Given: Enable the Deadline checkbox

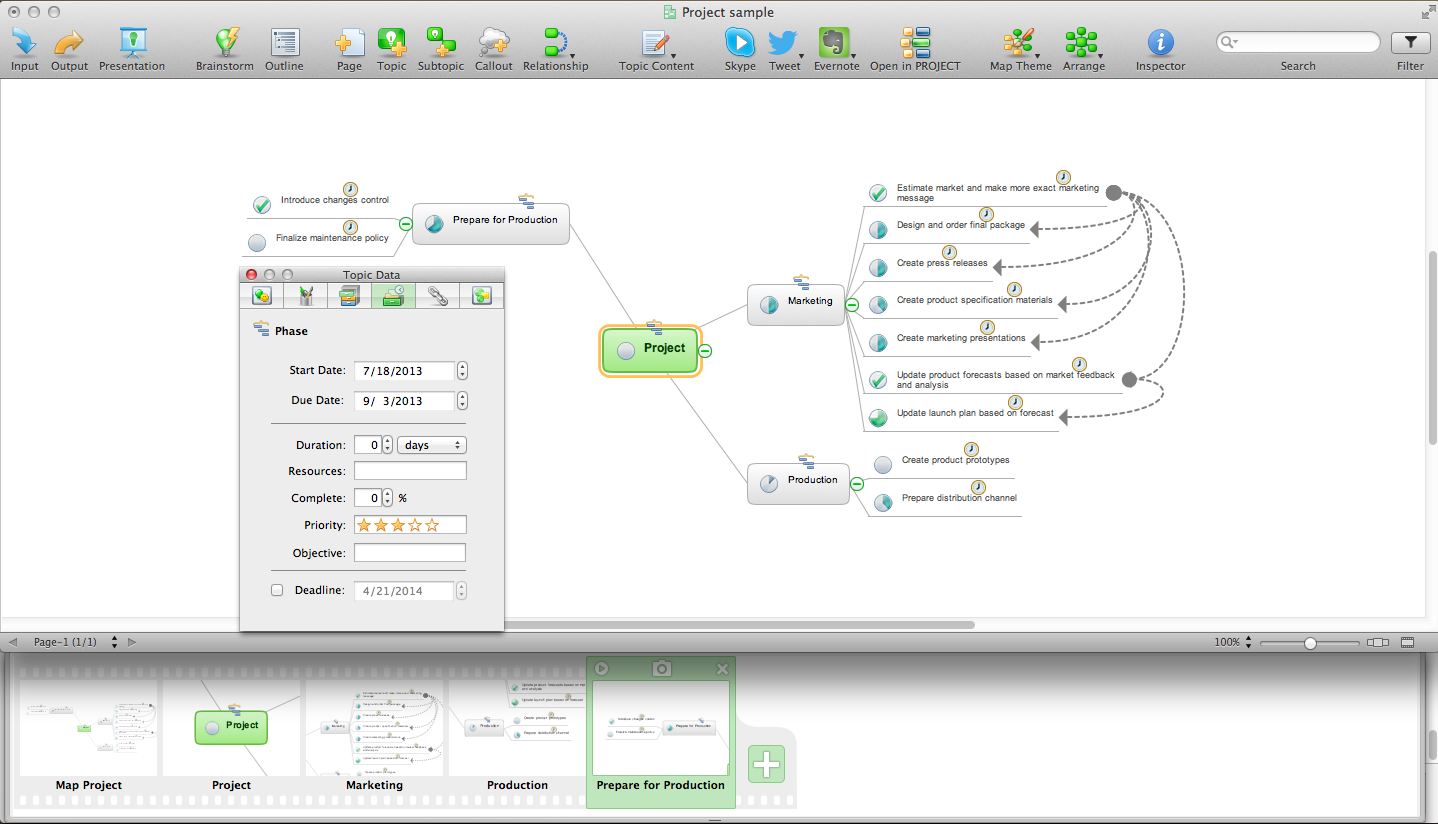Looking at the screenshot, I should click(x=277, y=590).
